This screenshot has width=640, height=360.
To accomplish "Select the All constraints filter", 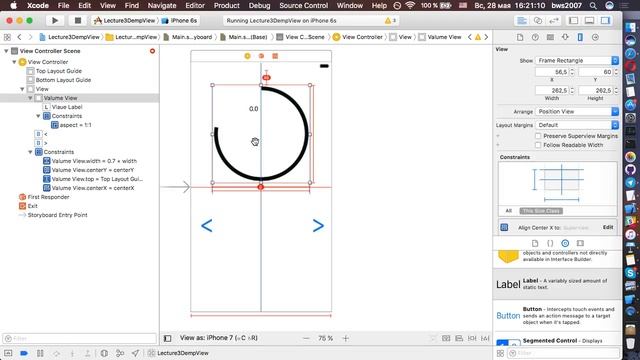I will pos(509,211).
